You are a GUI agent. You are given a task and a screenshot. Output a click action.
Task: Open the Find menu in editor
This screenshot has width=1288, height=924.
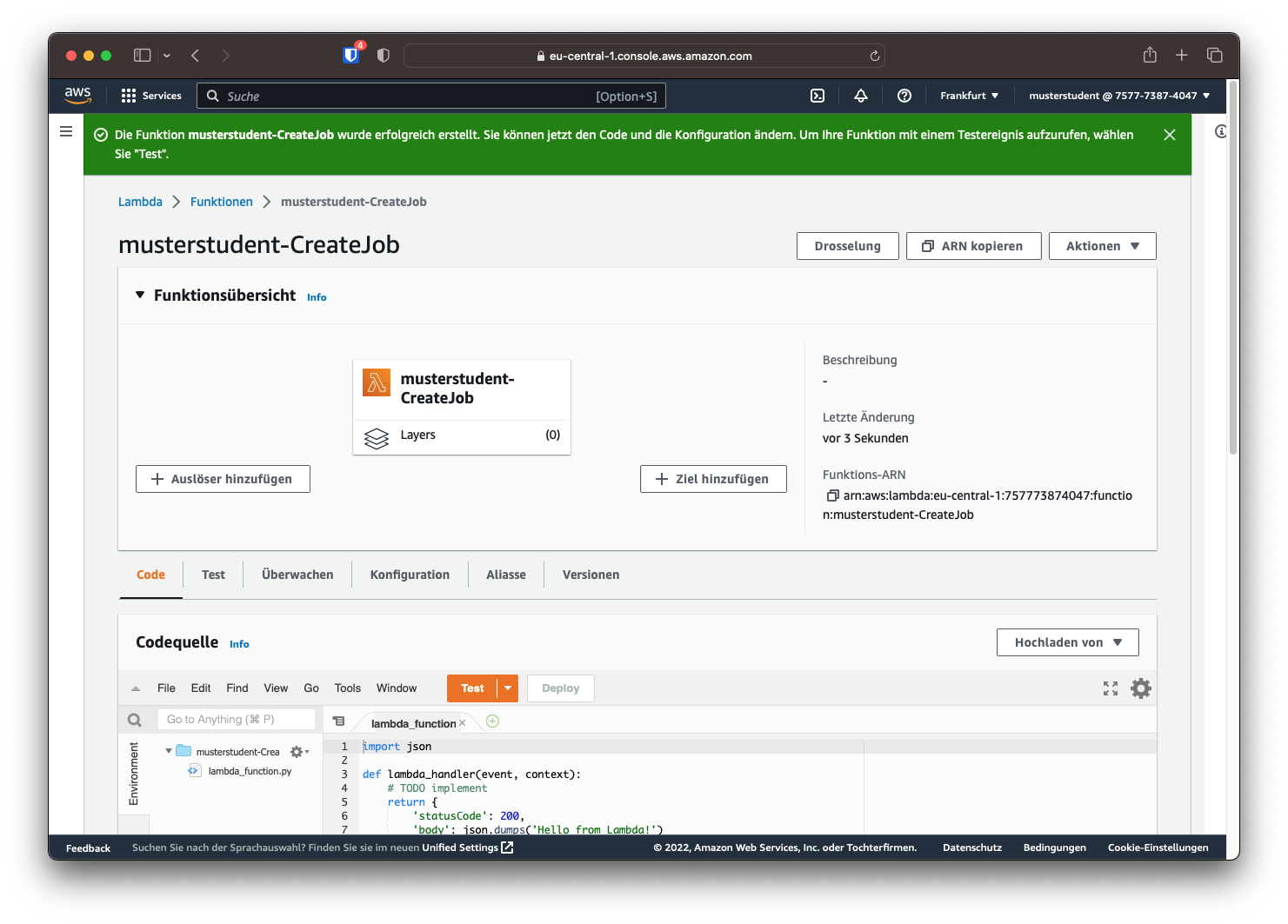237,688
